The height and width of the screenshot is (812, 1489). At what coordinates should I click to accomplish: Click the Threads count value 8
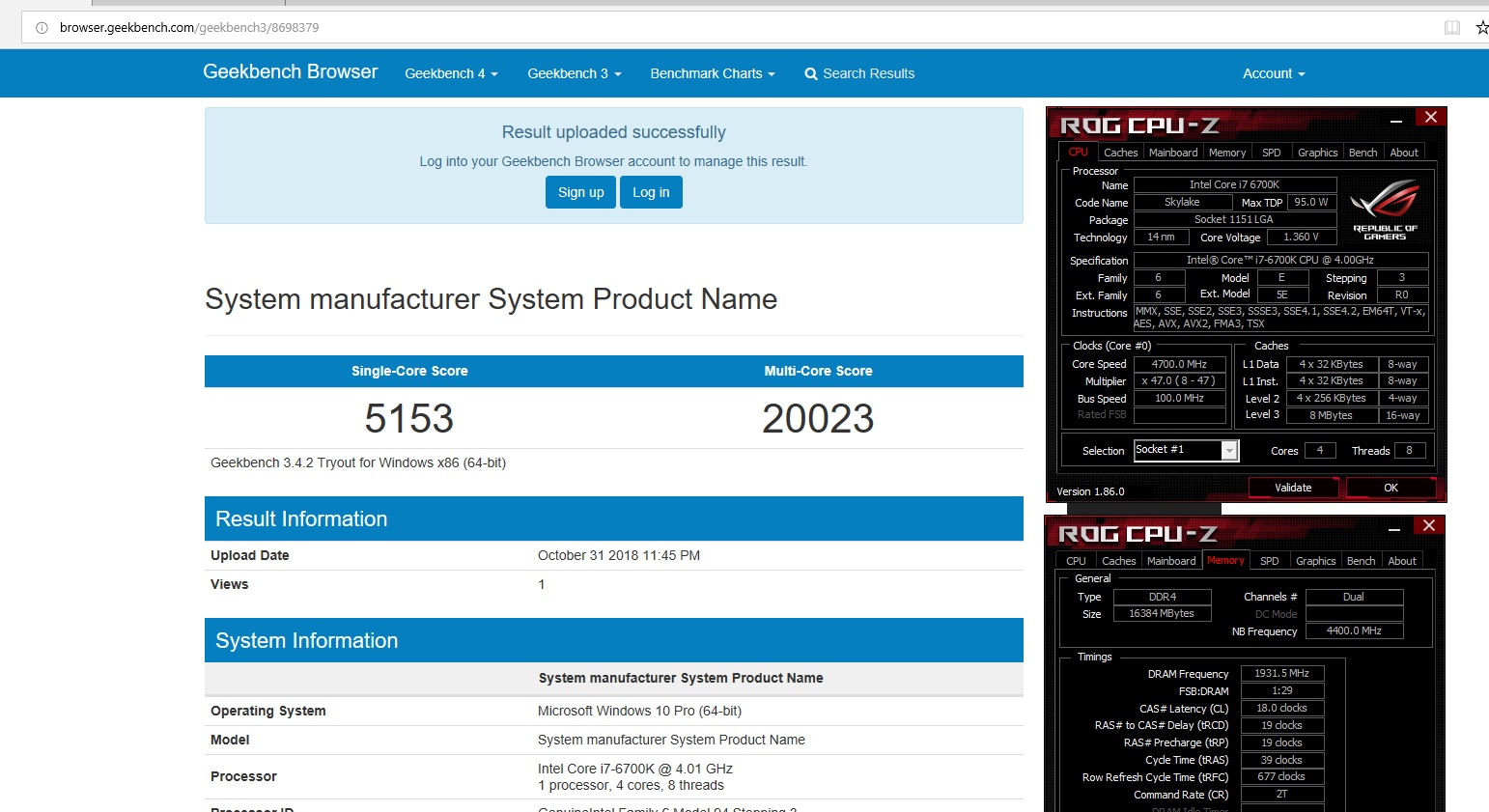[1409, 450]
